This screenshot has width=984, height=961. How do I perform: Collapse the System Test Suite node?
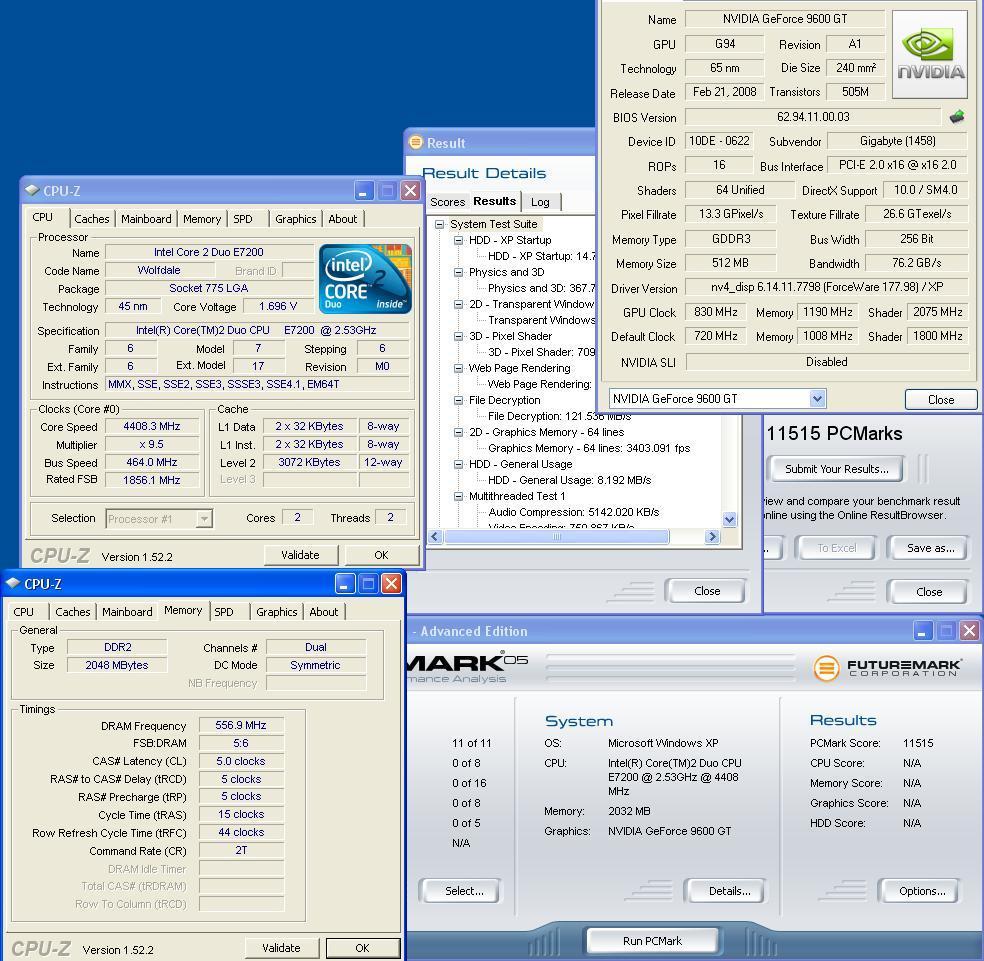[x=439, y=224]
